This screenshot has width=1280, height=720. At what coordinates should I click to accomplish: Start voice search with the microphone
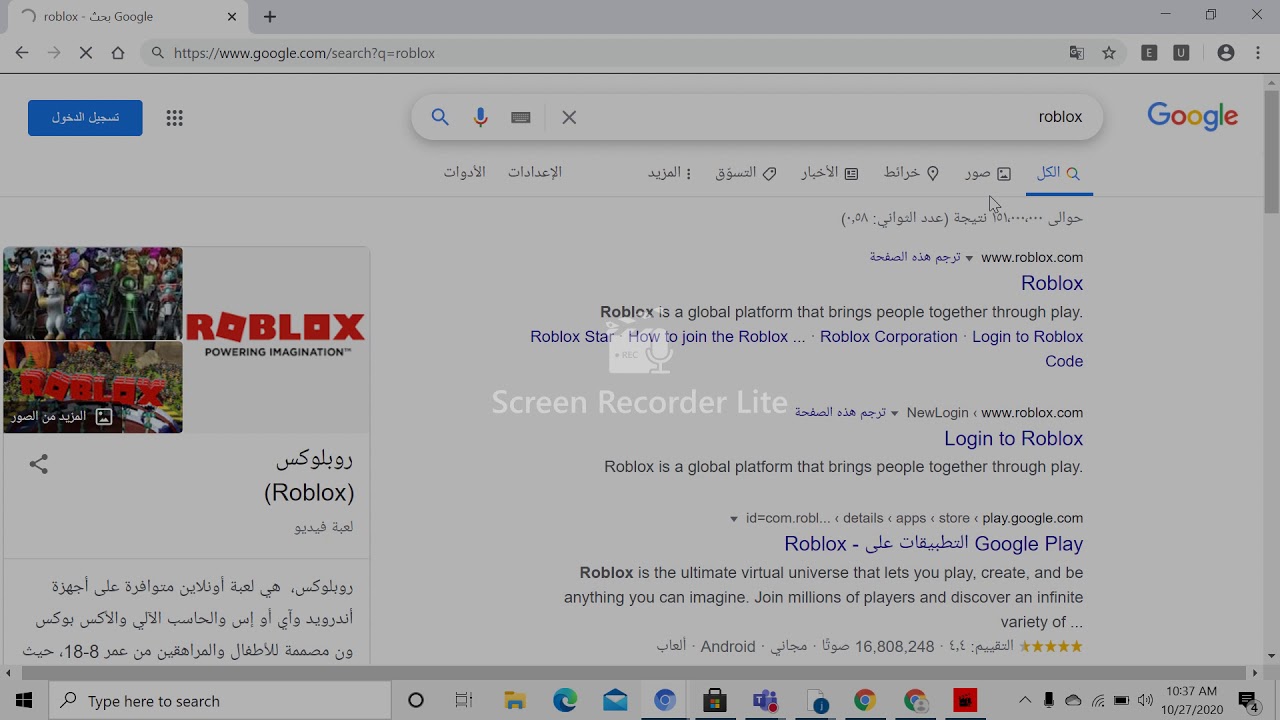coord(481,117)
